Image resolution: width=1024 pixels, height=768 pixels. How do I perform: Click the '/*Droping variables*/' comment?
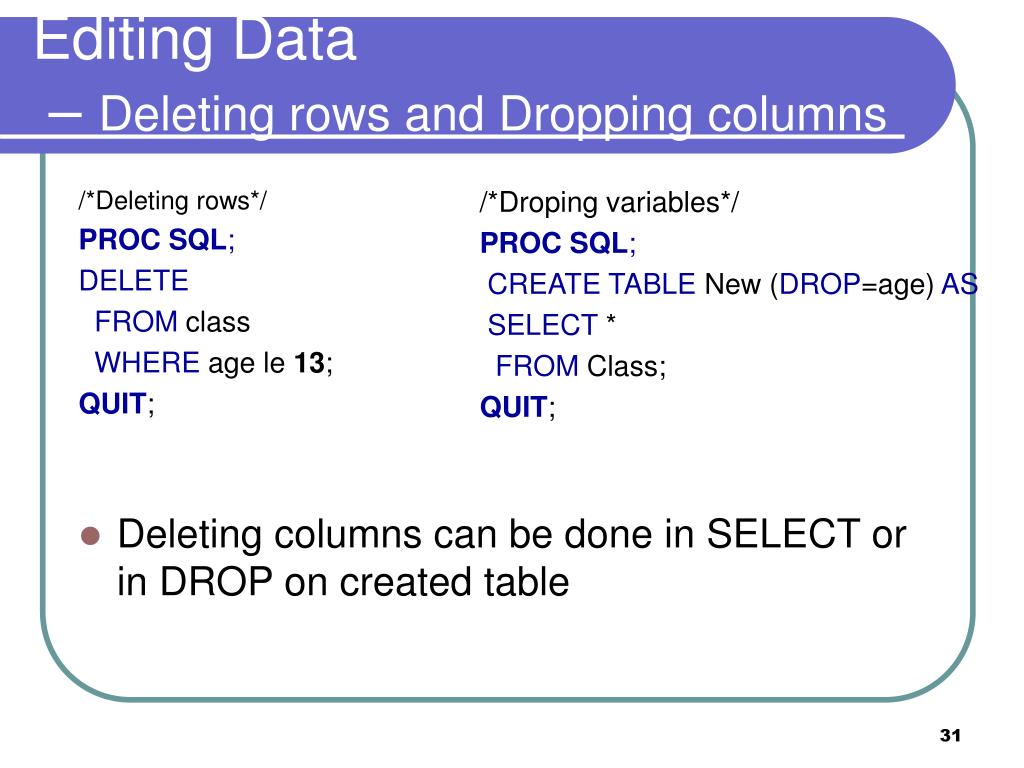click(x=609, y=202)
